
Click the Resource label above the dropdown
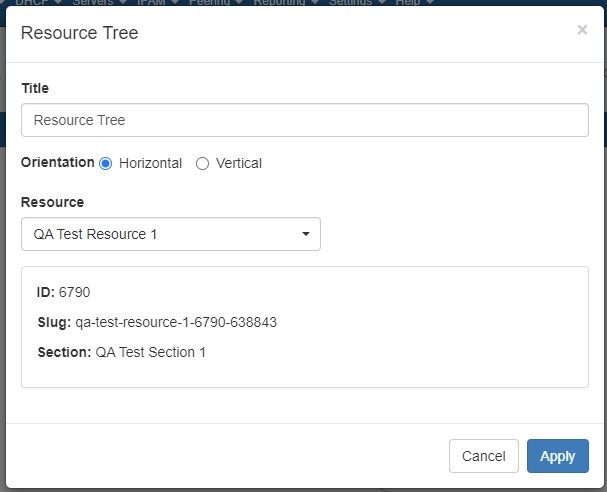[52, 202]
